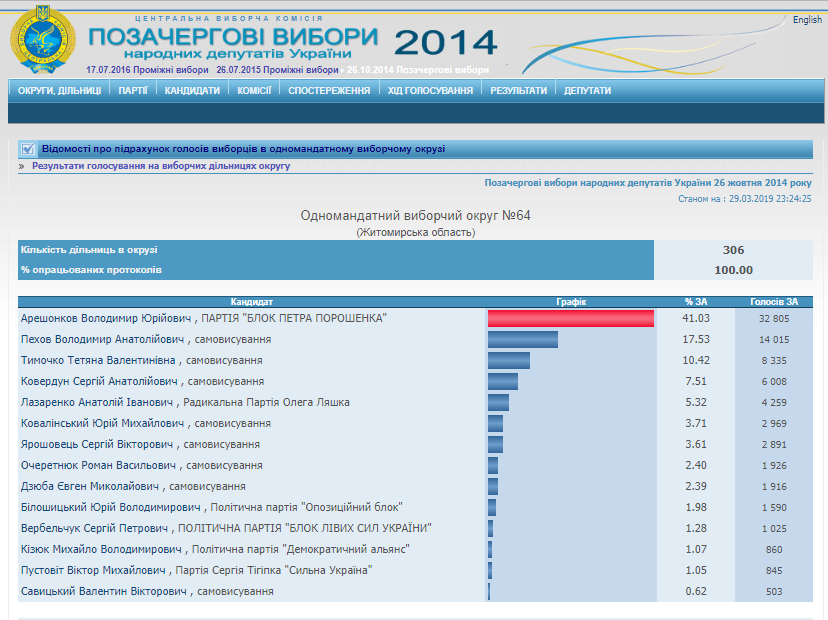Open 17.07.2016 Проміжні вибори link
Image resolution: width=828 pixels, height=620 pixels.
(147, 70)
